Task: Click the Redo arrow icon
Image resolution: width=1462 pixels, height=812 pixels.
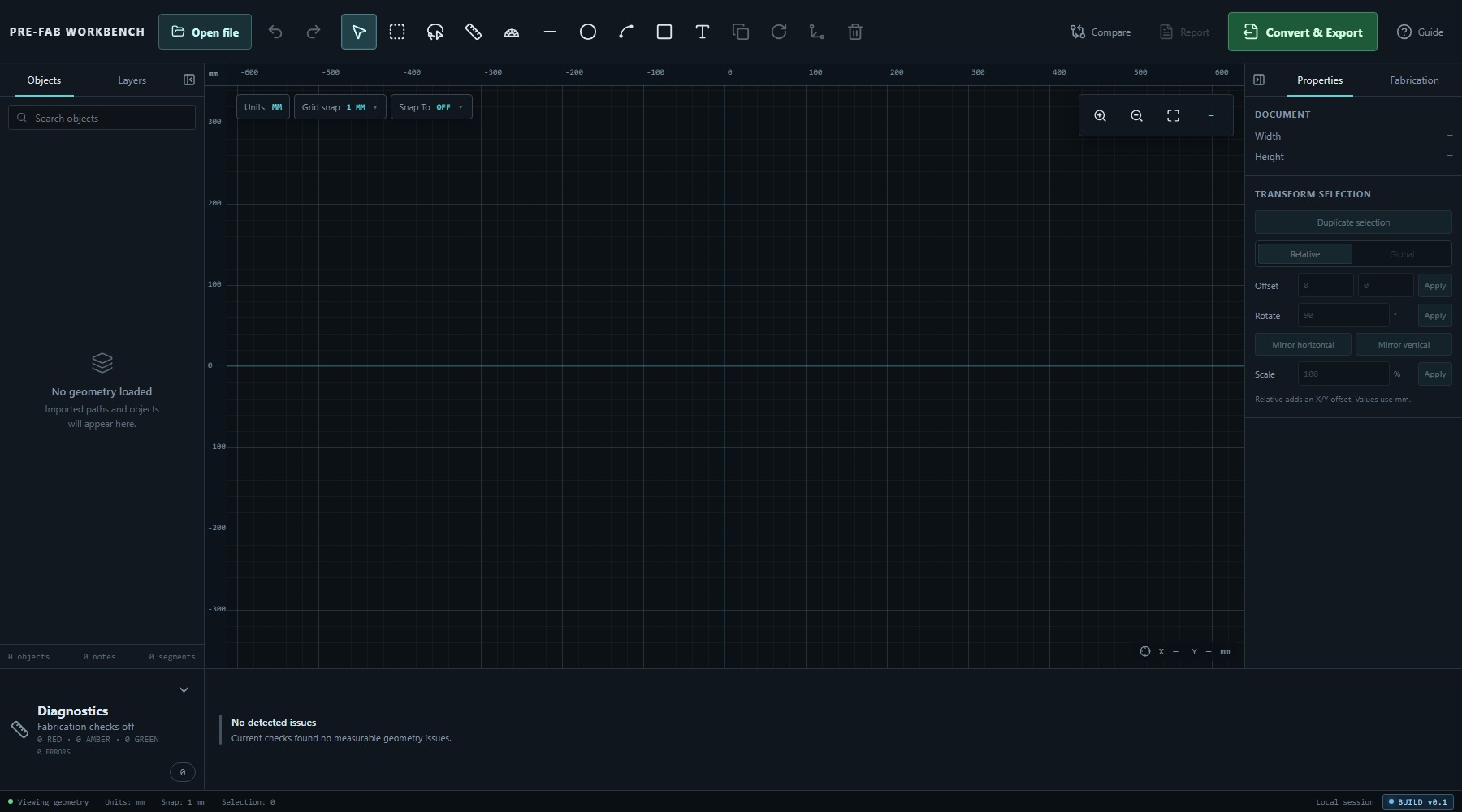Action: [x=314, y=32]
